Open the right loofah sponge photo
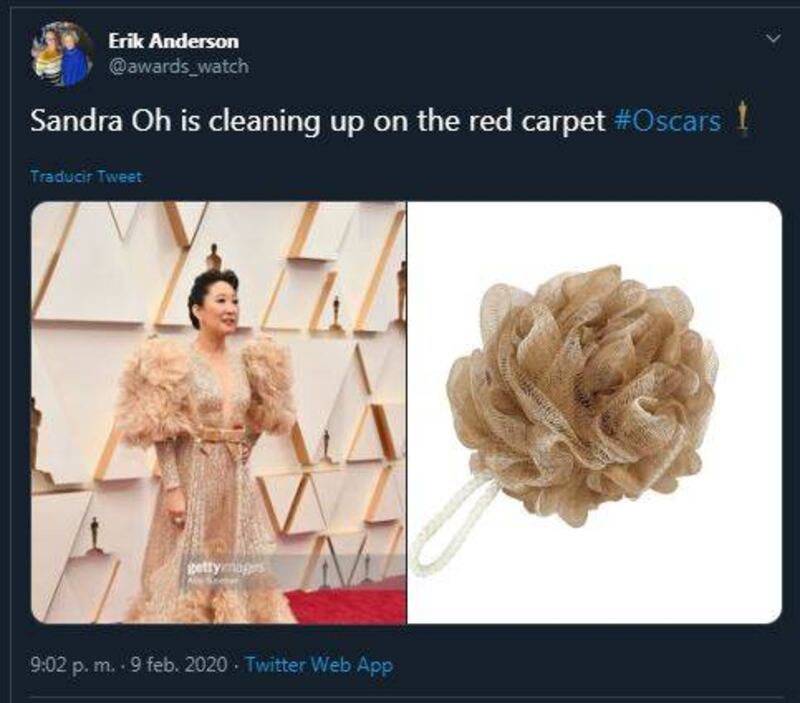The image size is (800, 703). [594, 412]
